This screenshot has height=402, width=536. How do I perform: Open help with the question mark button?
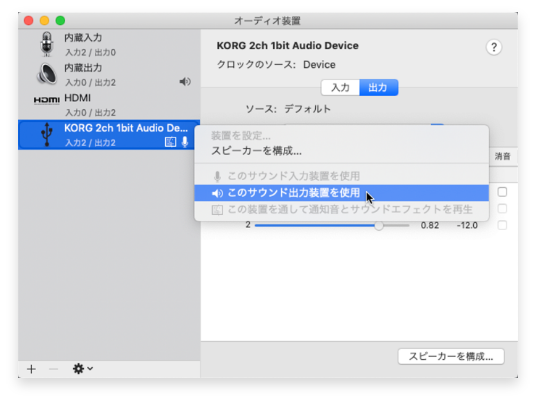click(x=494, y=47)
